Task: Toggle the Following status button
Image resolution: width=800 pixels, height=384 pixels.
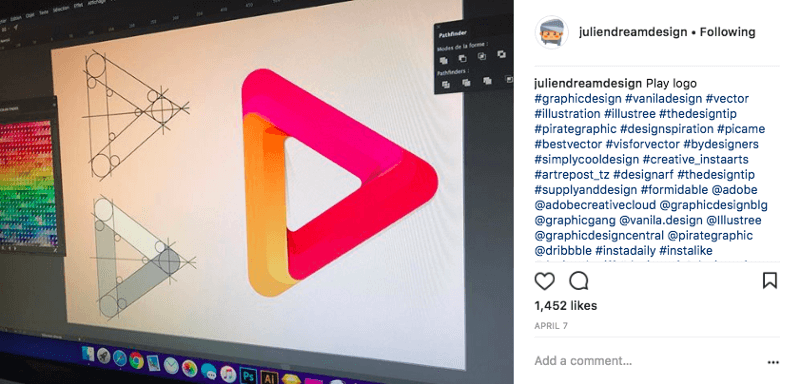Action: tap(727, 32)
